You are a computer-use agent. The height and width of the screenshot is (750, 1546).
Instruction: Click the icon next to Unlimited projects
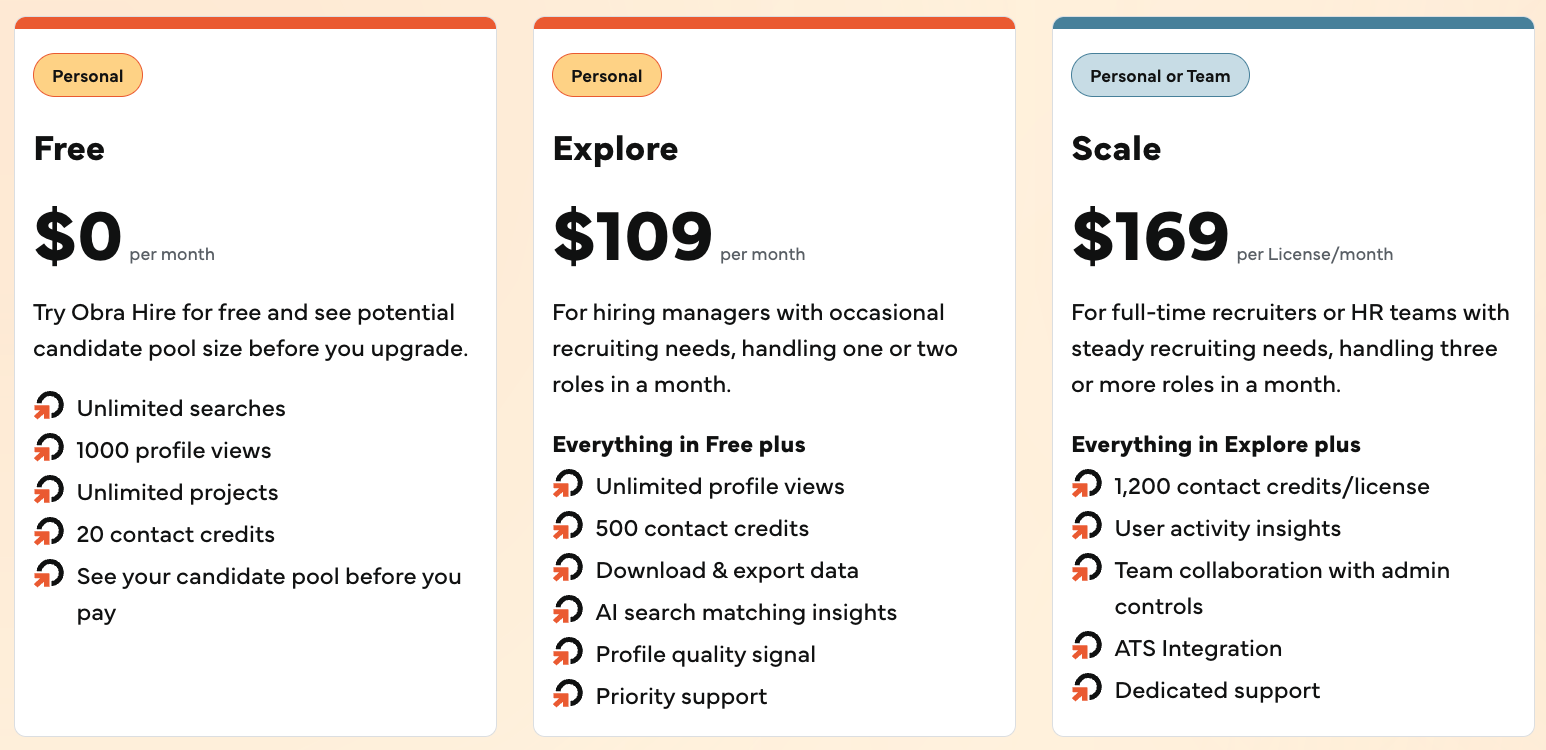[49, 491]
